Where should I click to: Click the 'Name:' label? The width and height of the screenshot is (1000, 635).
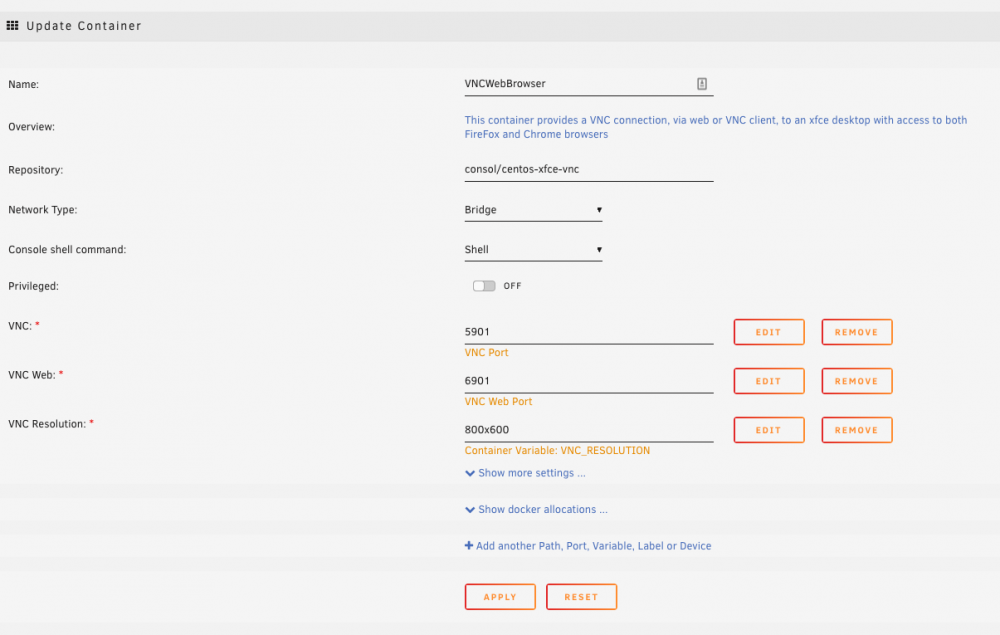[x=24, y=84]
